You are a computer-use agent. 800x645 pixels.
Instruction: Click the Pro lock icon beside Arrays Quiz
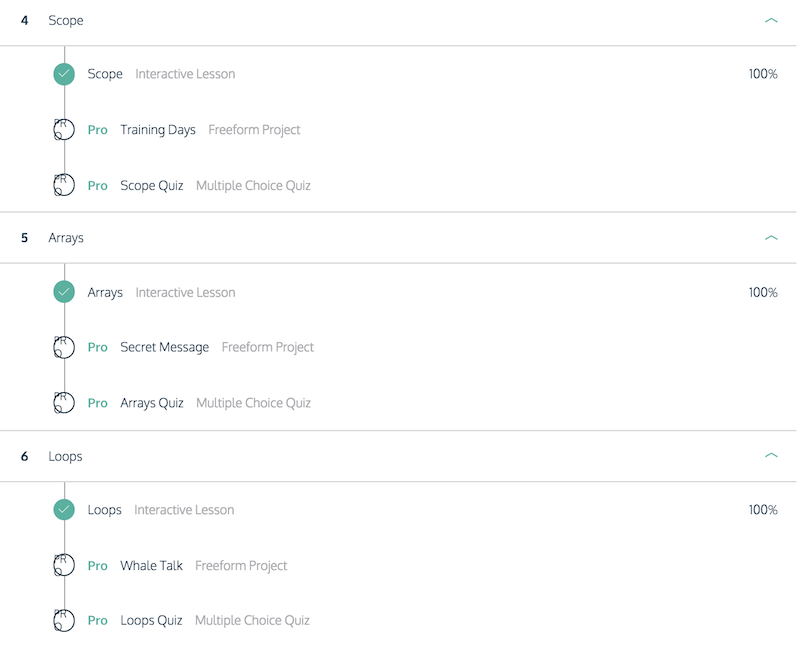click(64, 403)
